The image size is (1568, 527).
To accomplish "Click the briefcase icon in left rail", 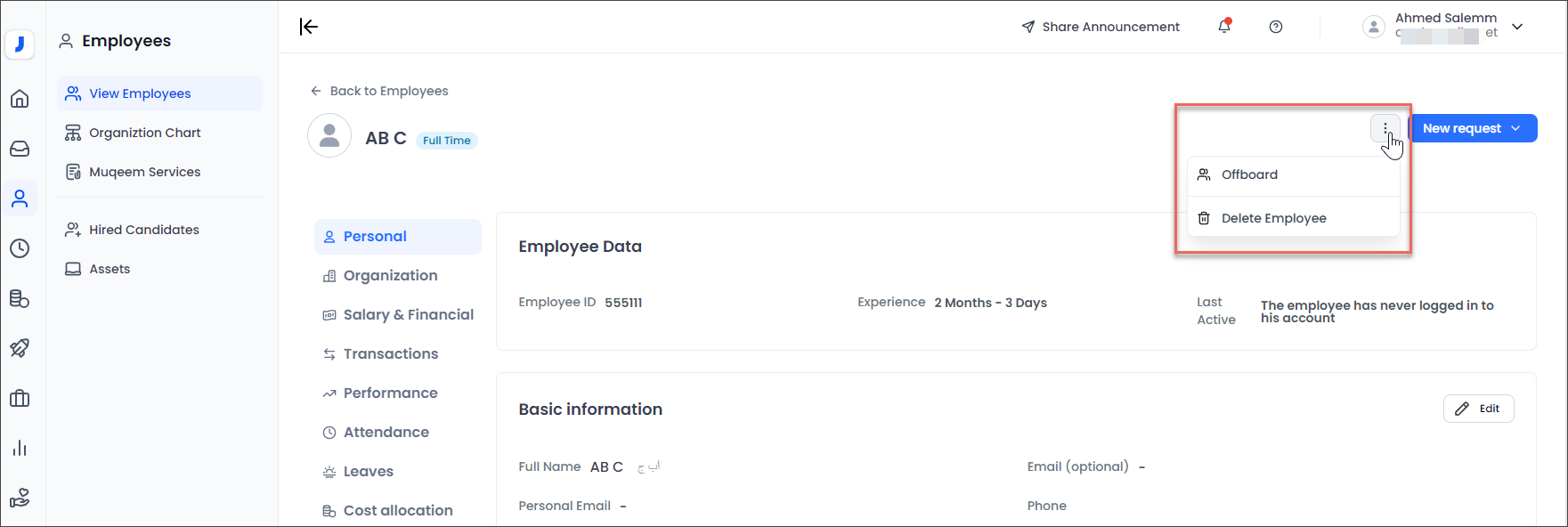I will [x=20, y=398].
